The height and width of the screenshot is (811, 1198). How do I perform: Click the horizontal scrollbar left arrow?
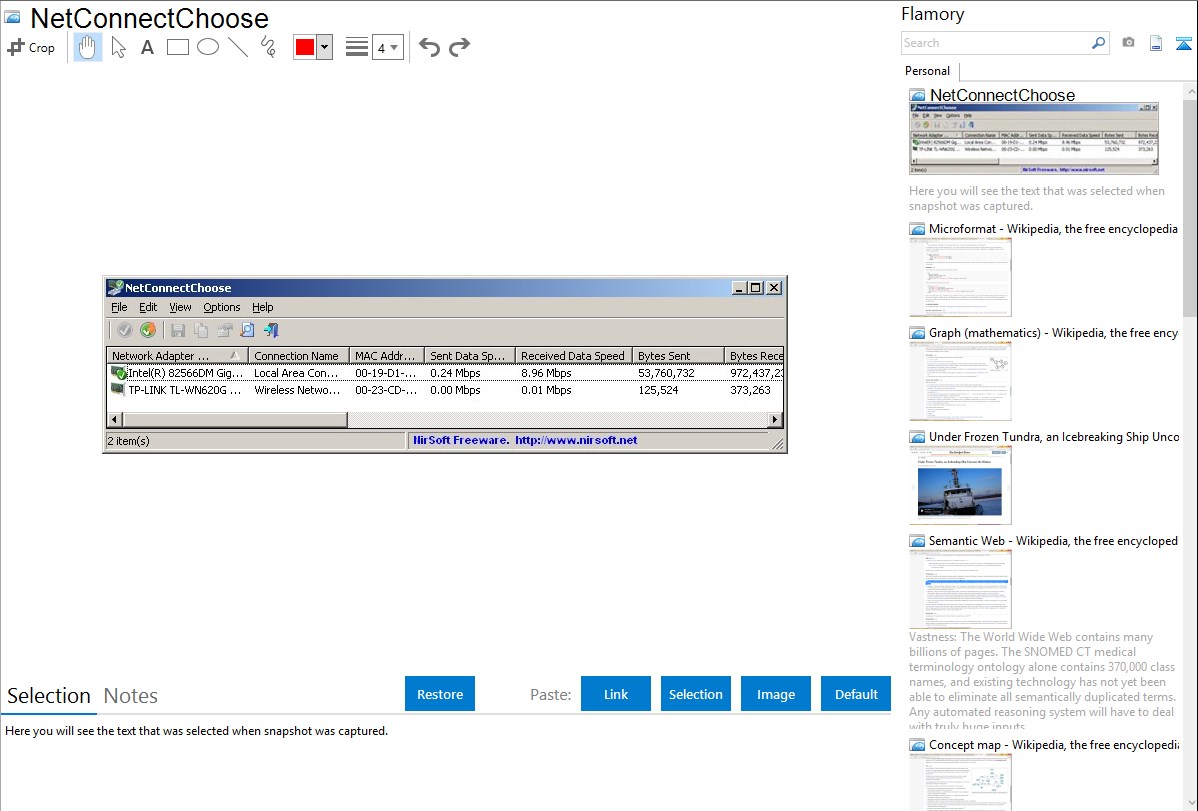click(115, 419)
